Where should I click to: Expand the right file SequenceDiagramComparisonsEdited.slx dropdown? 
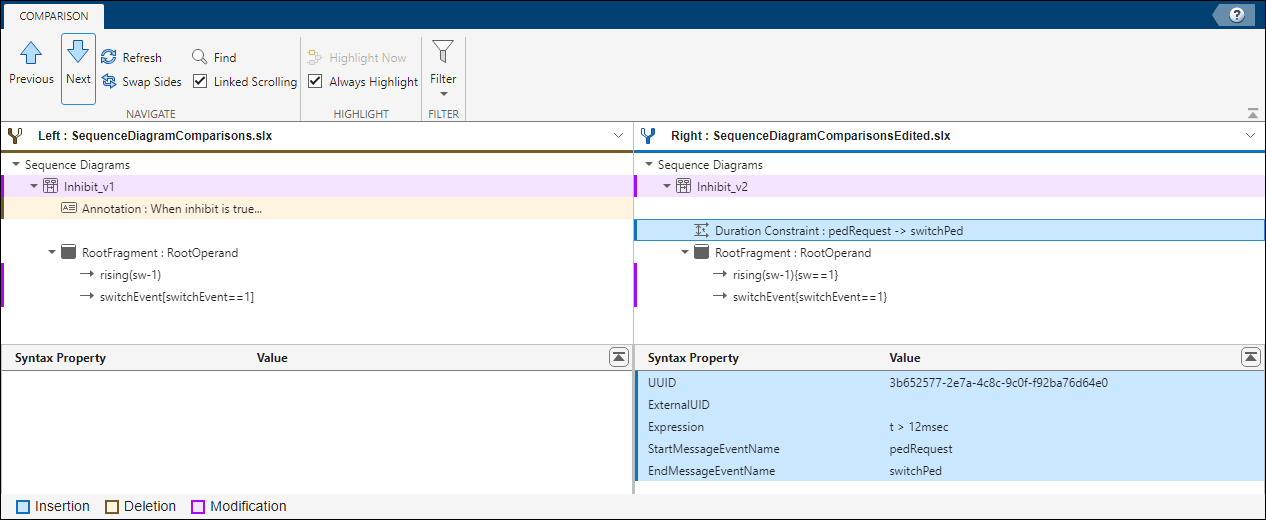(1250, 135)
